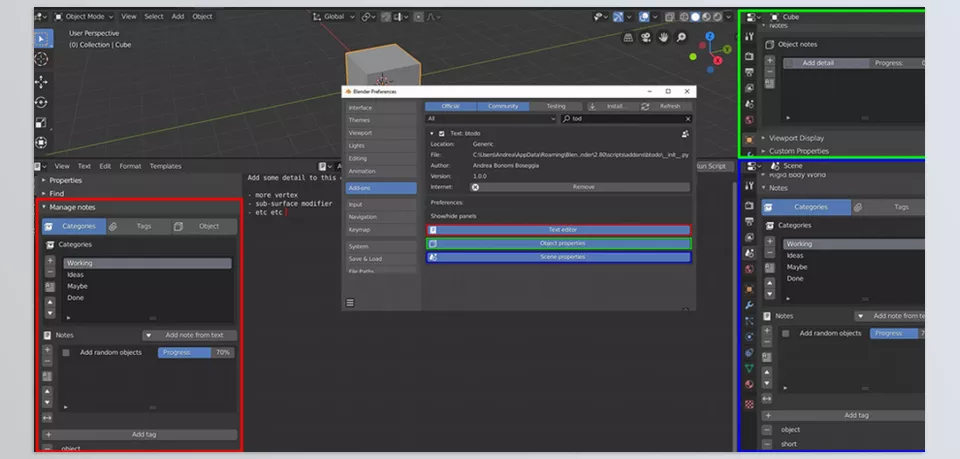Collapse the Manage notes panel
Screen dimensions: 960x459
point(72,206)
